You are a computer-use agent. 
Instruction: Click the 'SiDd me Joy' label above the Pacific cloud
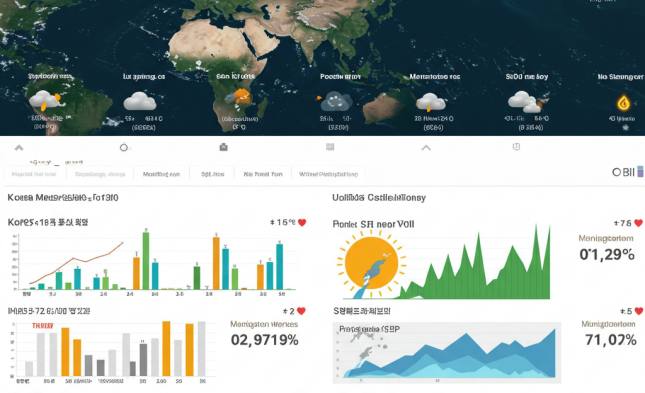coord(527,77)
